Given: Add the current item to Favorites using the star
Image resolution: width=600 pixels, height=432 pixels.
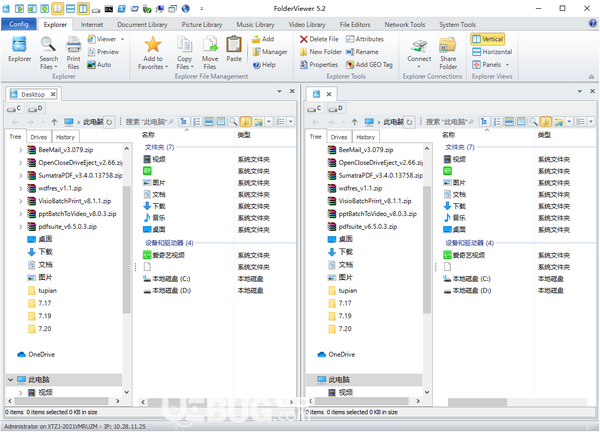Looking at the screenshot, I should click(153, 45).
